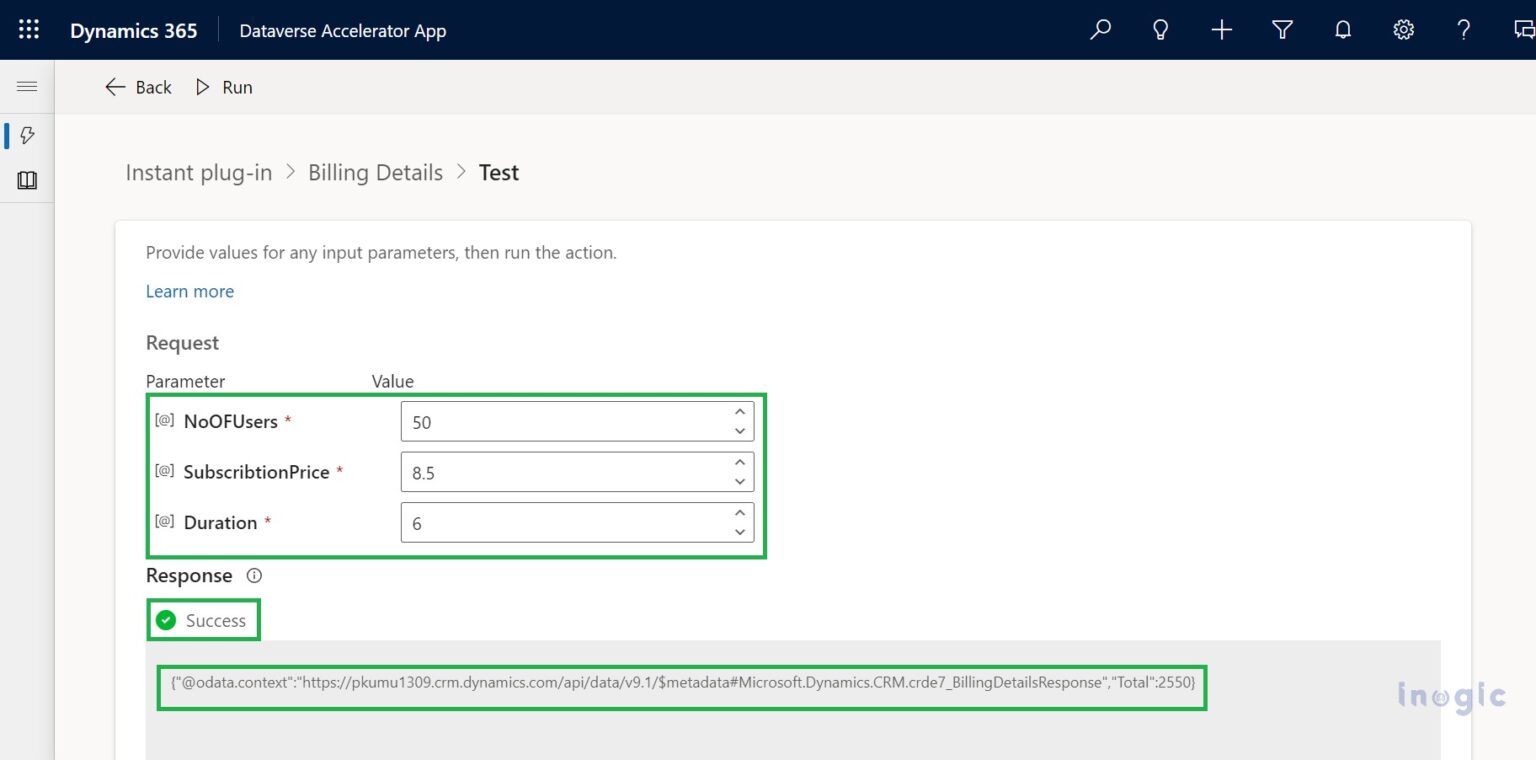Open the filter icon in the header

tap(1282, 30)
